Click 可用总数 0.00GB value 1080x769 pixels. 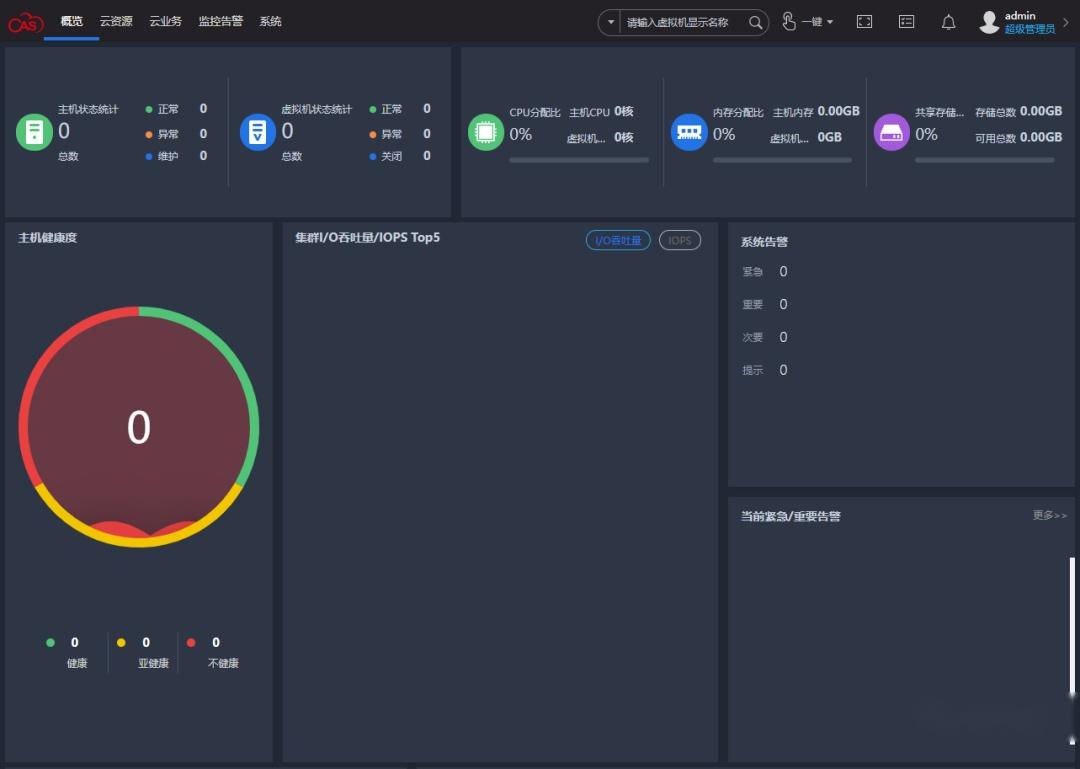(1041, 137)
